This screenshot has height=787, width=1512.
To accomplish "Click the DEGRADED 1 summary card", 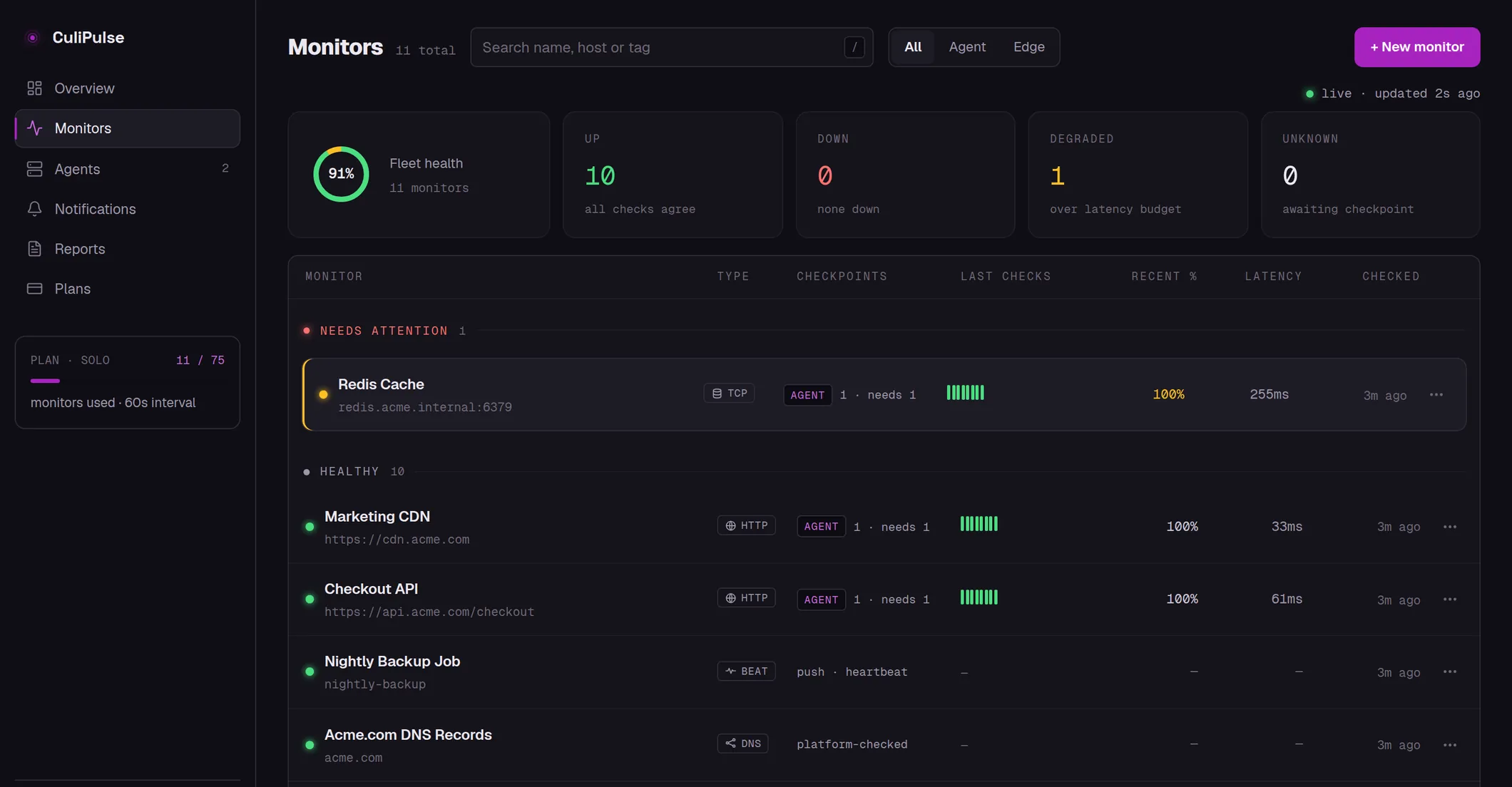I will point(1138,174).
